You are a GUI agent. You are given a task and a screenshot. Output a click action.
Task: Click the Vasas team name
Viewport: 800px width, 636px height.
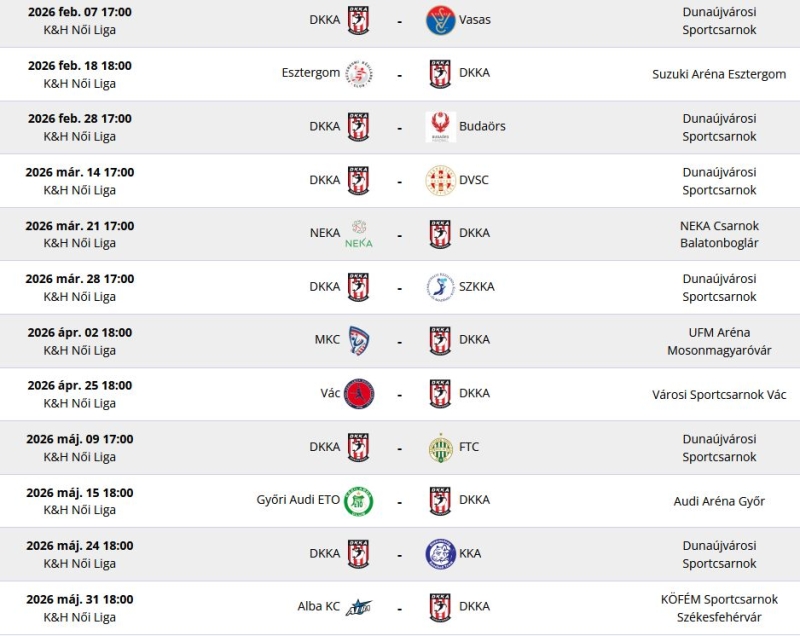pyautogui.click(x=474, y=20)
